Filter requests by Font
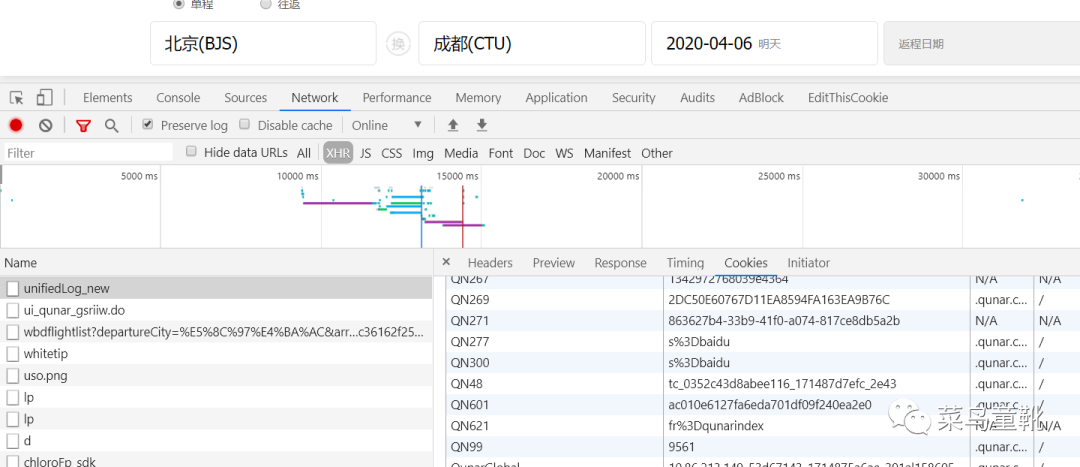The width and height of the screenshot is (1080, 467). point(501,153)
